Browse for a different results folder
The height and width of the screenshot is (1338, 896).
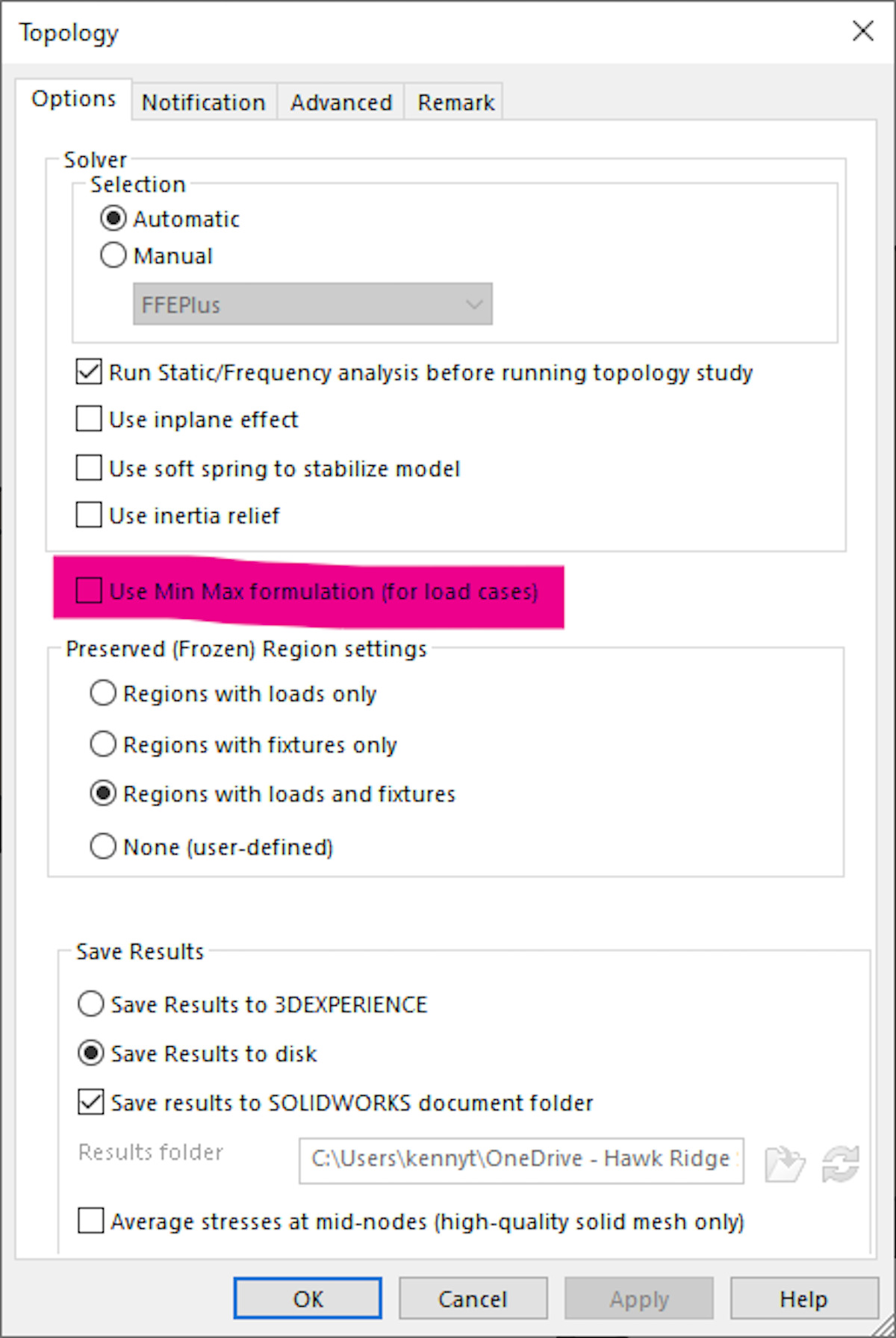click(785, 1162)
